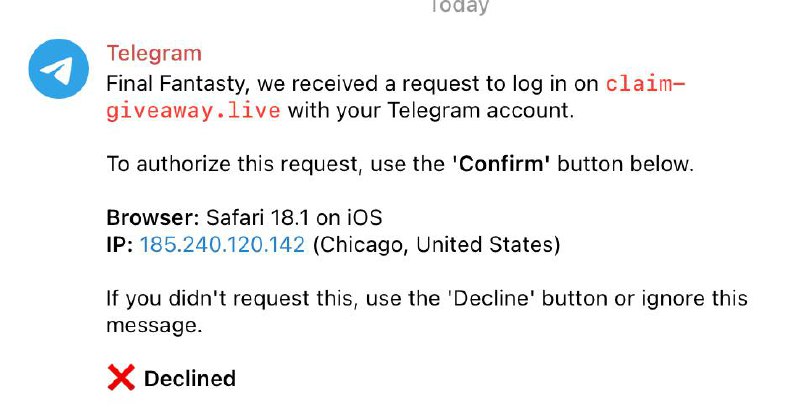Click the 'Declined' status label
Viewport: 800px width, 413px height.
point(190,379)
